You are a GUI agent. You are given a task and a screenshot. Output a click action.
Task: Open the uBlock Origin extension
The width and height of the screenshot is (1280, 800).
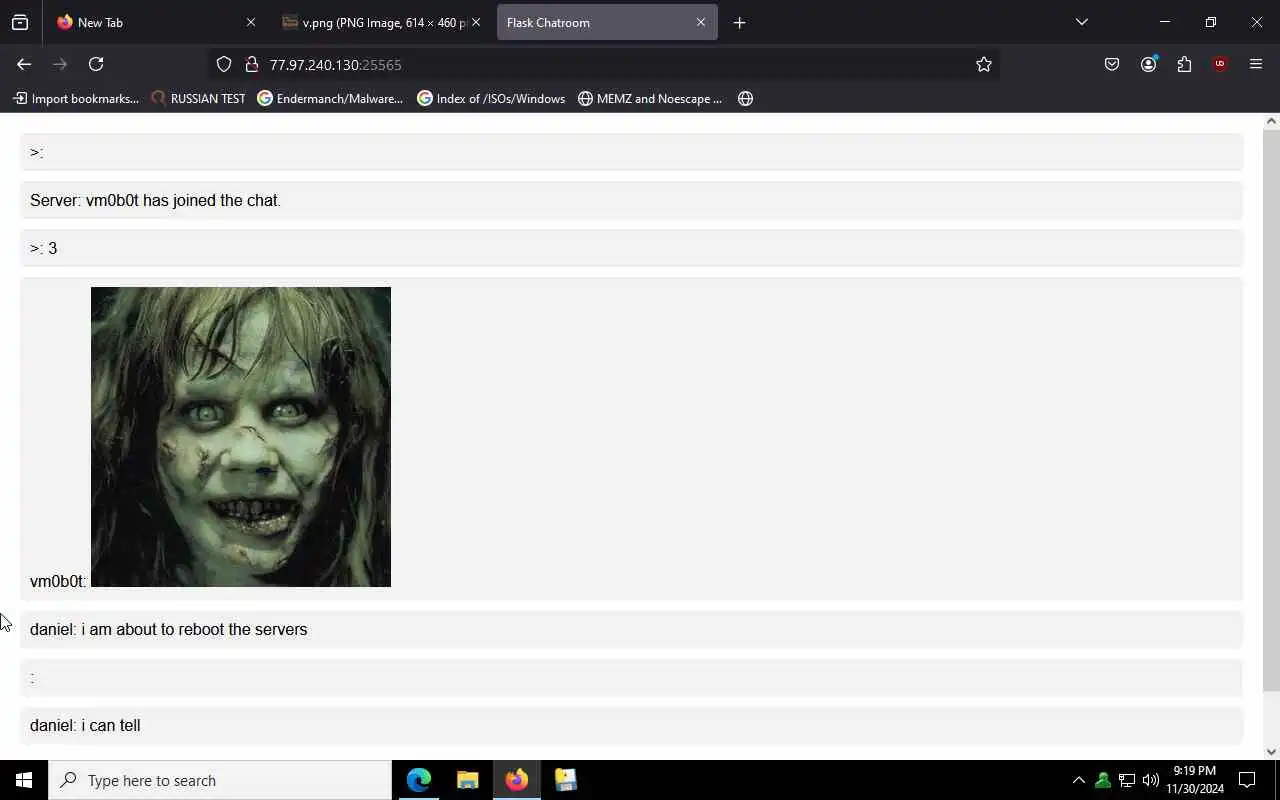[x=1220, y=64]
